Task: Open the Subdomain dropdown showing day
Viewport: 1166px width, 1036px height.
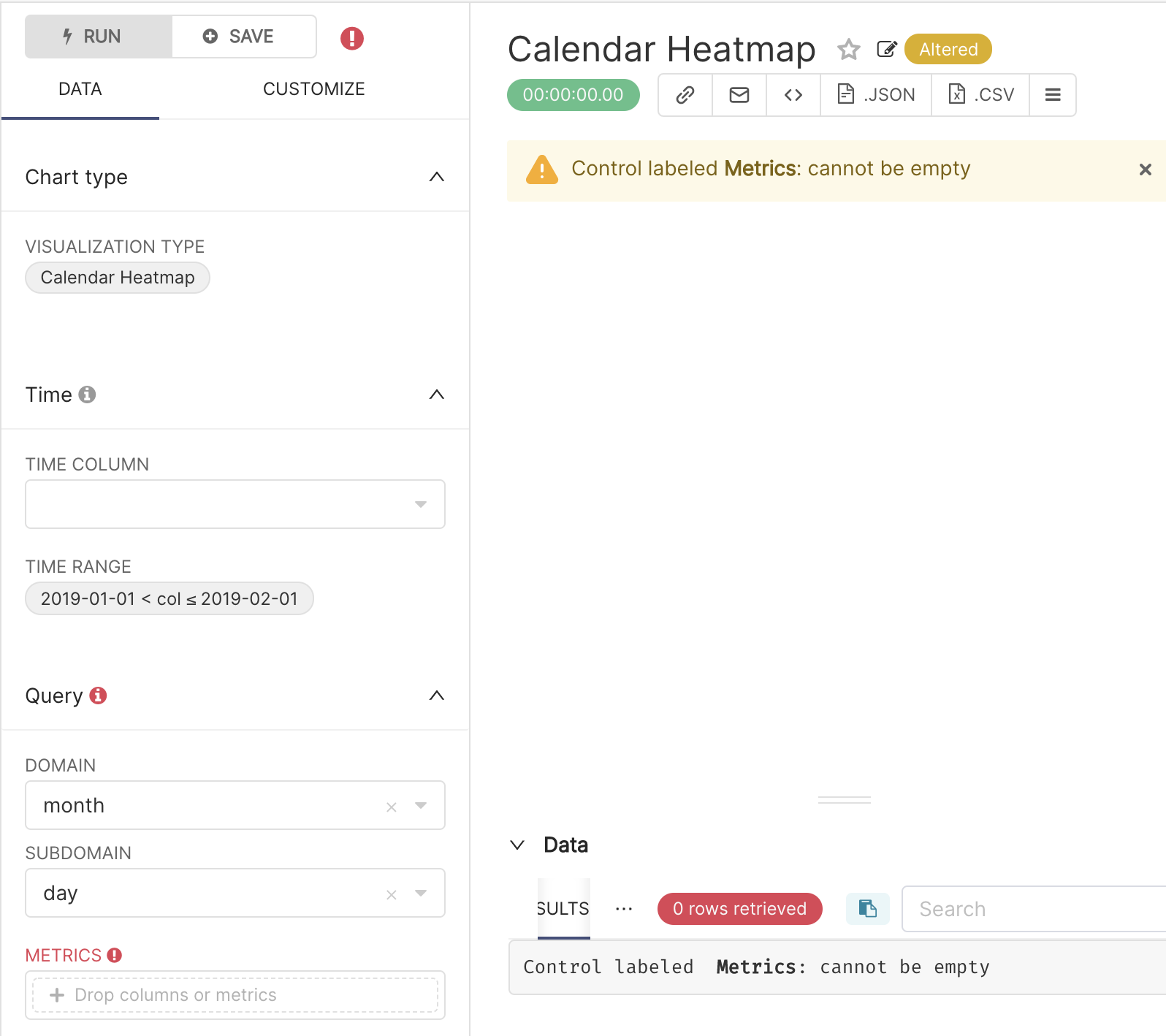Action: click(x=235, y=893)
